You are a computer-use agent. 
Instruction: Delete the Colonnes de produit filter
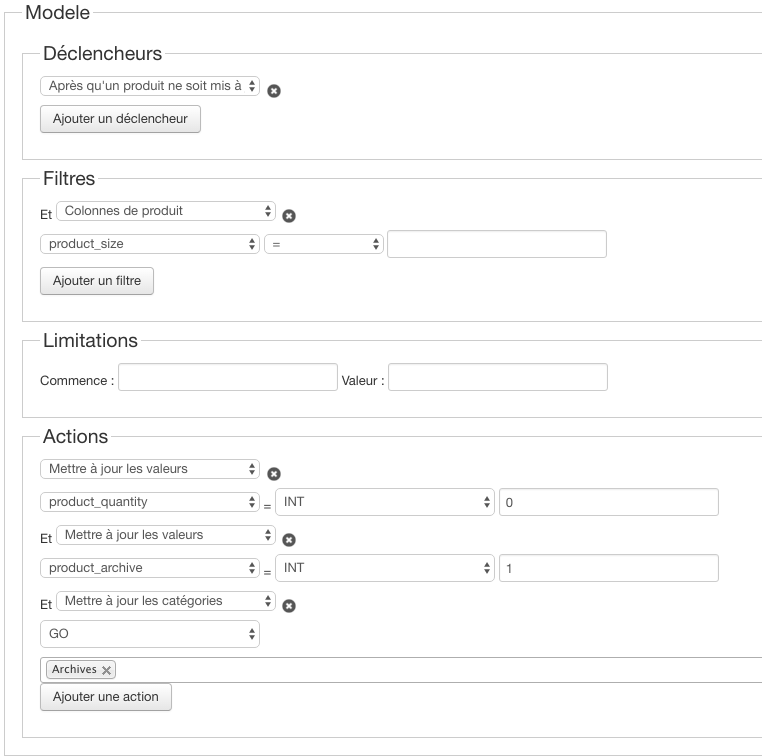click(289, 215)
